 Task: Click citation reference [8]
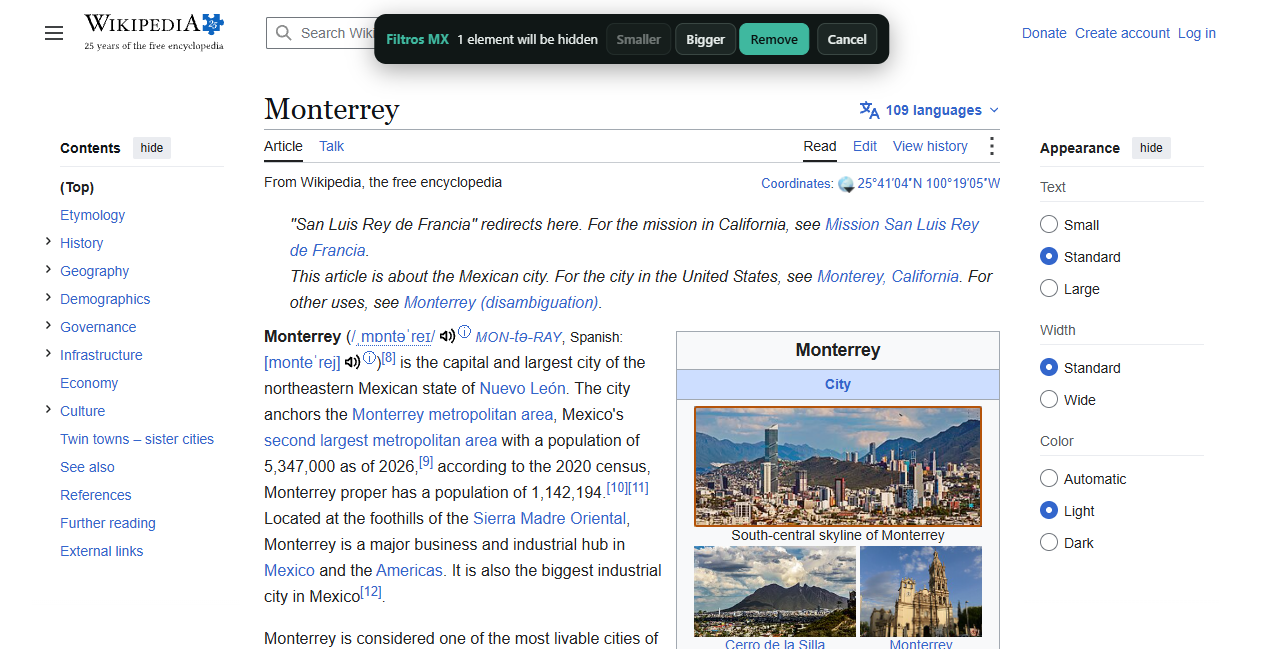(388, 357)
